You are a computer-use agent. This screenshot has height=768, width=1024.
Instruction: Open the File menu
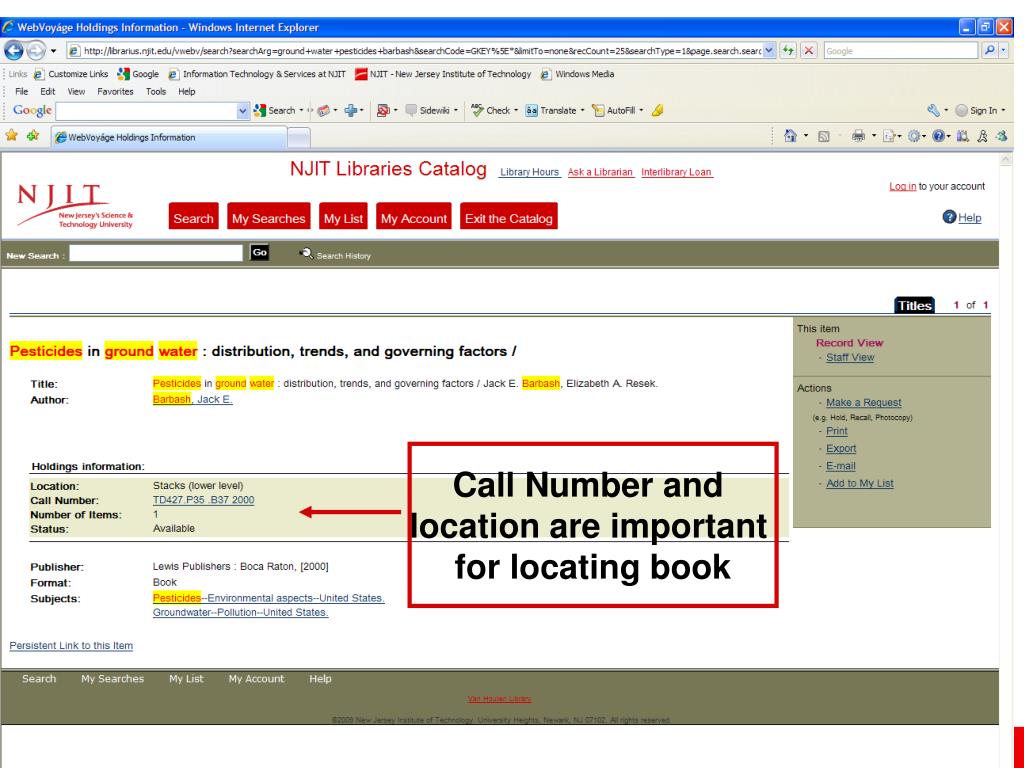click(22, 91)
